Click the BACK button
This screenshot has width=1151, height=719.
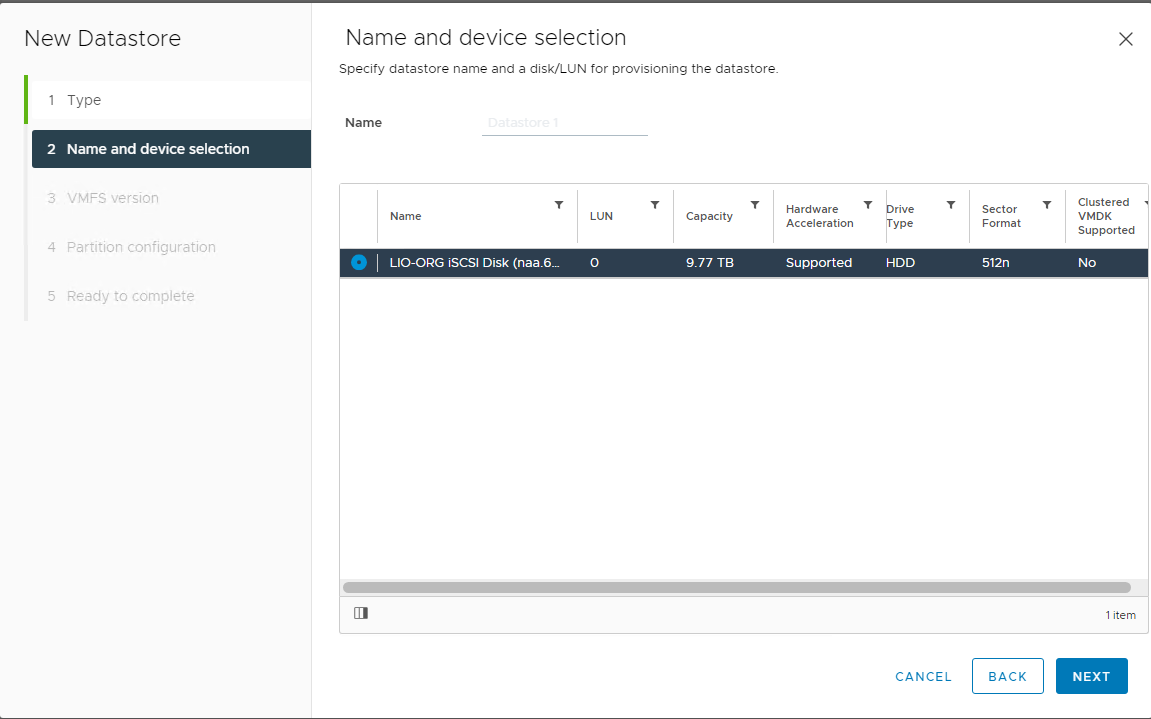(1007, 676)
